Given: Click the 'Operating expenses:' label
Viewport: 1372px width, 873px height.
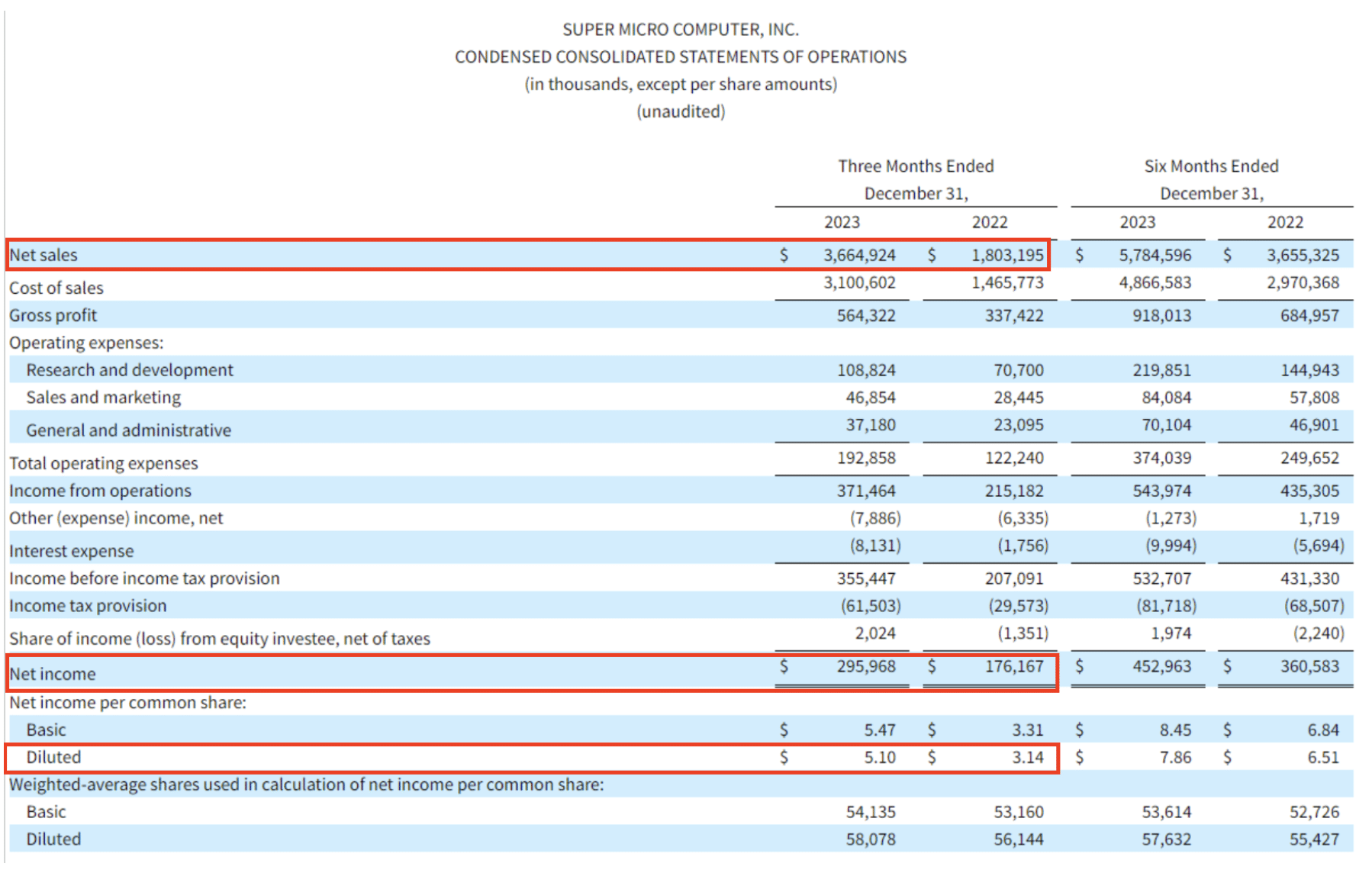Looking at the screenshot, I should click(86, 343).
